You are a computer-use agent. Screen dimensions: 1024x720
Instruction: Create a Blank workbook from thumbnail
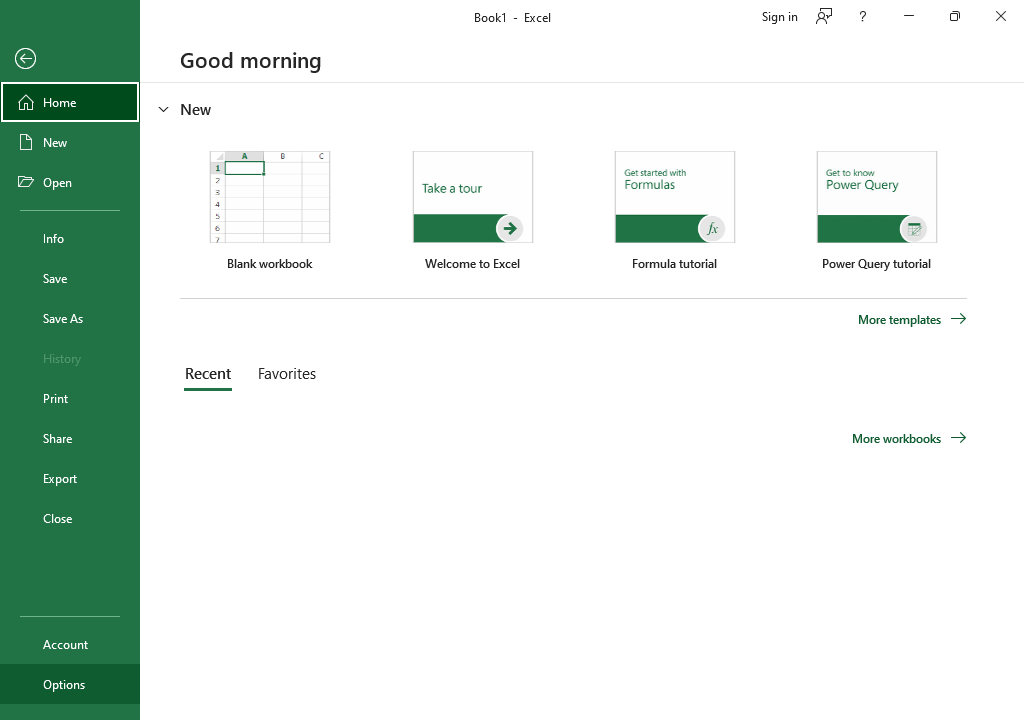[270, 197]
